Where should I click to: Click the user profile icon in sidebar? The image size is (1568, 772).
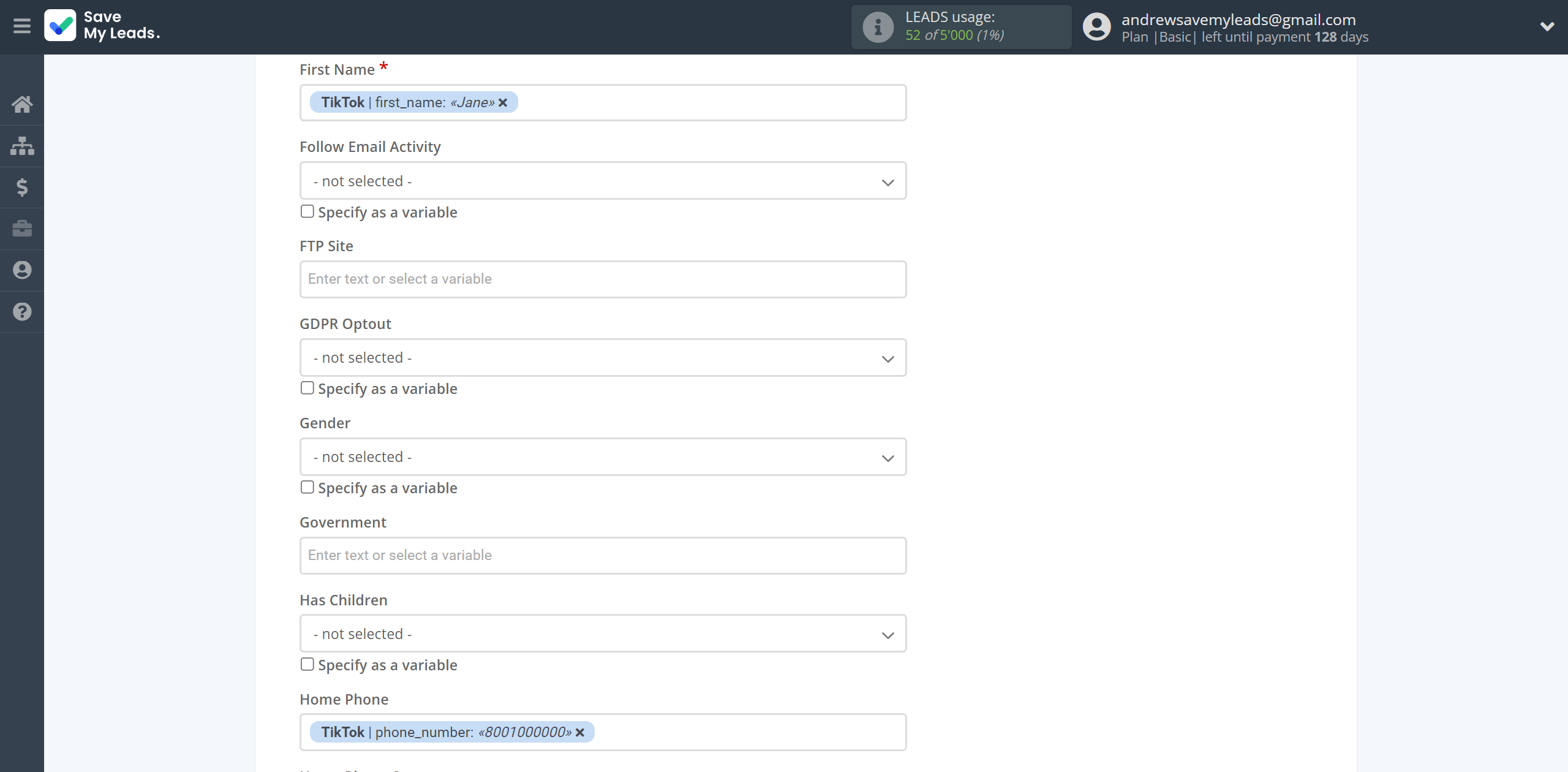pos(22,270)
